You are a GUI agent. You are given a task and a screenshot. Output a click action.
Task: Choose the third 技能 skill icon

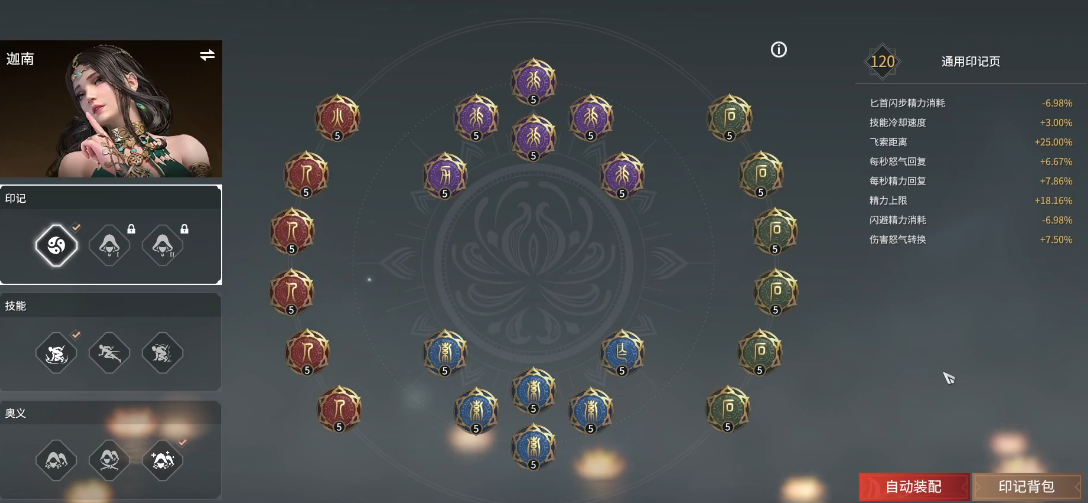click(x=162, y=352)
